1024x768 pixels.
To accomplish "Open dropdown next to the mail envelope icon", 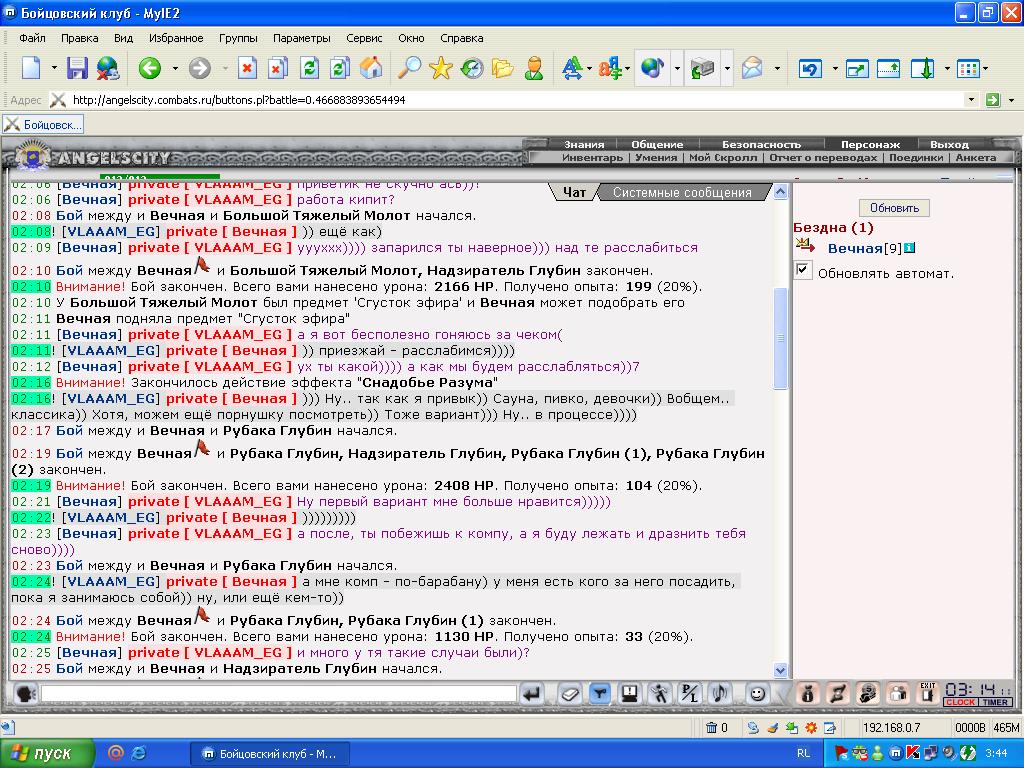I will tap(776, 67).
